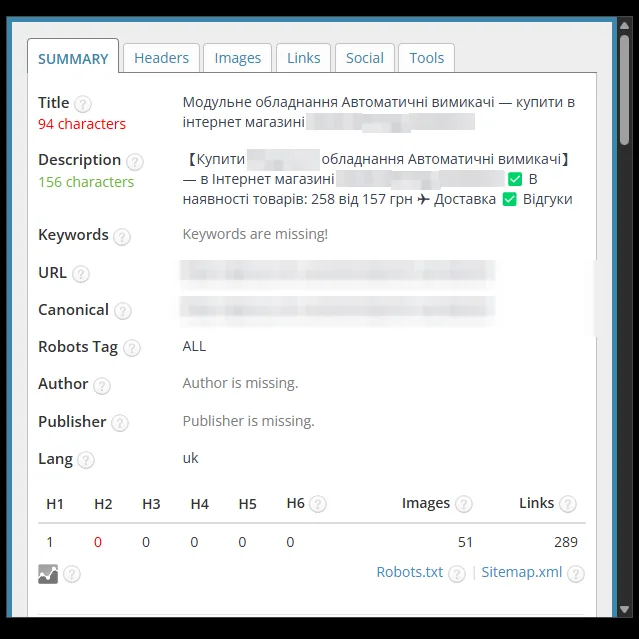Image resolution: width=639 pixels, height=639 pixels.
Task: Click the '94 characters' title count
Action: click(x=82, y=124)
